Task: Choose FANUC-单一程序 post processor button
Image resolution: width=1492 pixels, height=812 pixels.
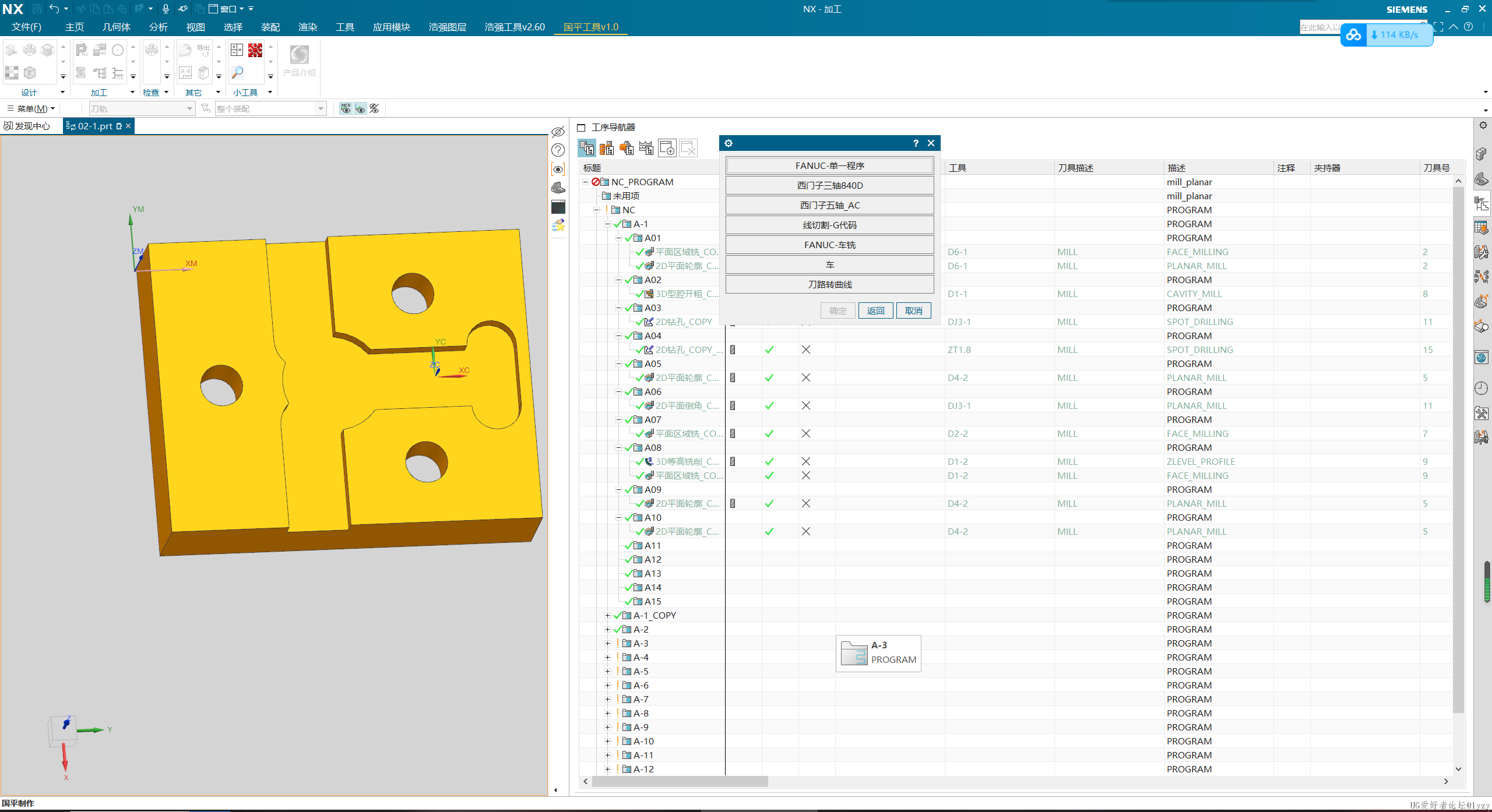Action: pyautogui.click(x=830, y=166)
